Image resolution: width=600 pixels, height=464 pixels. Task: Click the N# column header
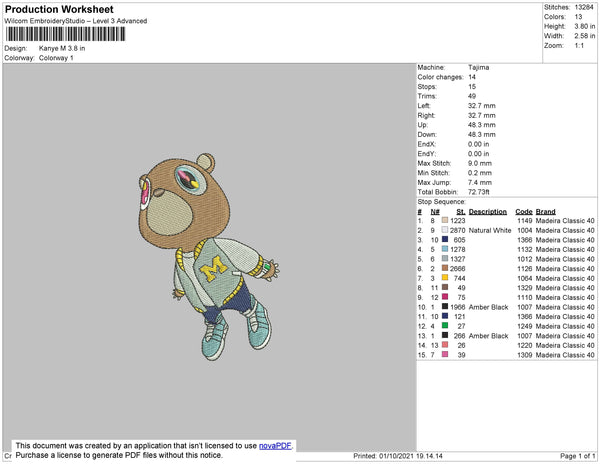click(435, 212)
